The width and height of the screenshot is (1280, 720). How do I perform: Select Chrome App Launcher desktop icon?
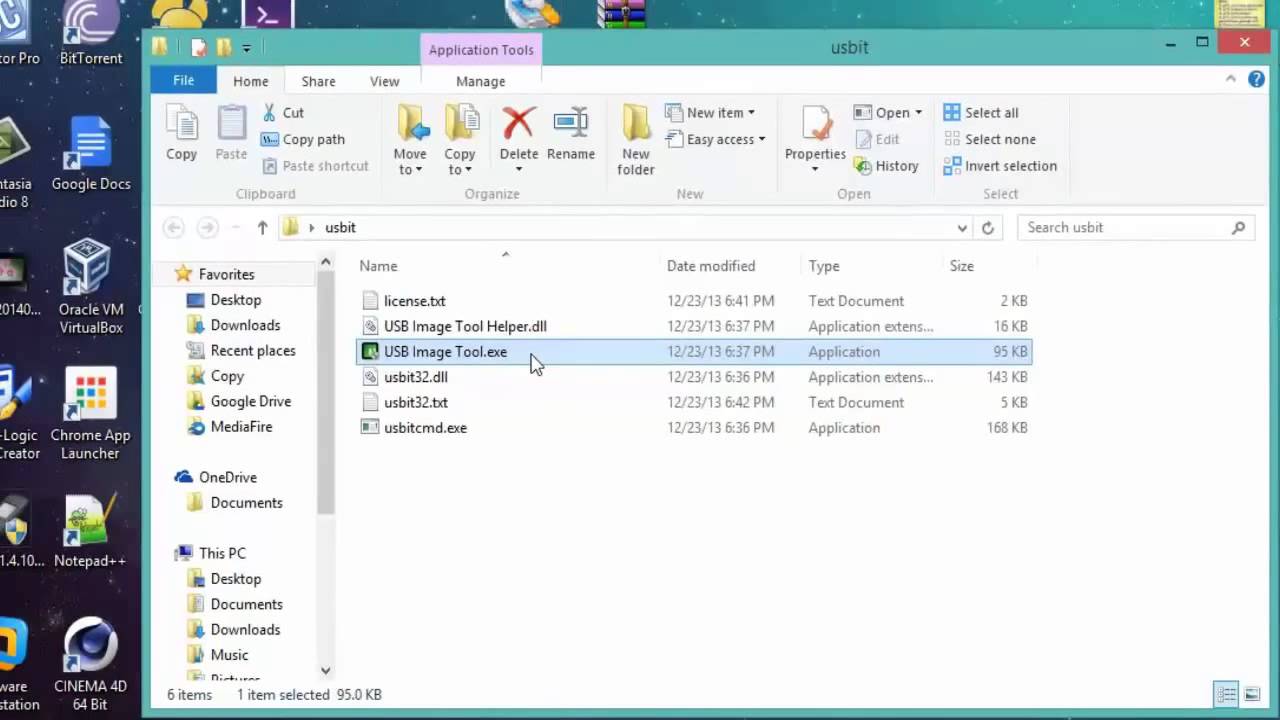click(x=90, y=415)
